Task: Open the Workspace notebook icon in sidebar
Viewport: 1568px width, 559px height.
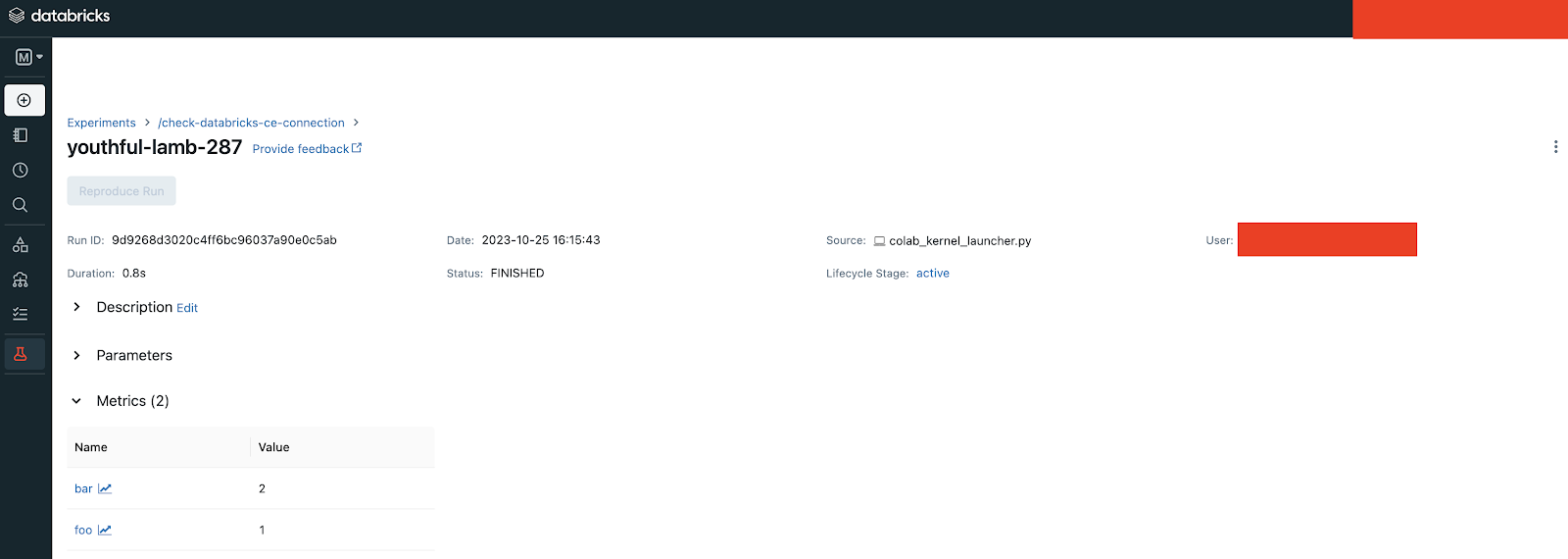Action: (21, 135)
